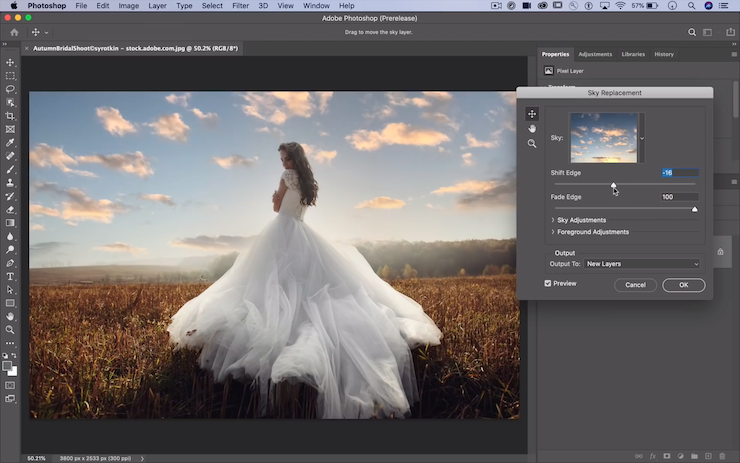Select the Crop tool in left toolbar
The image size is (740, 463).
(x=10, y=116)
